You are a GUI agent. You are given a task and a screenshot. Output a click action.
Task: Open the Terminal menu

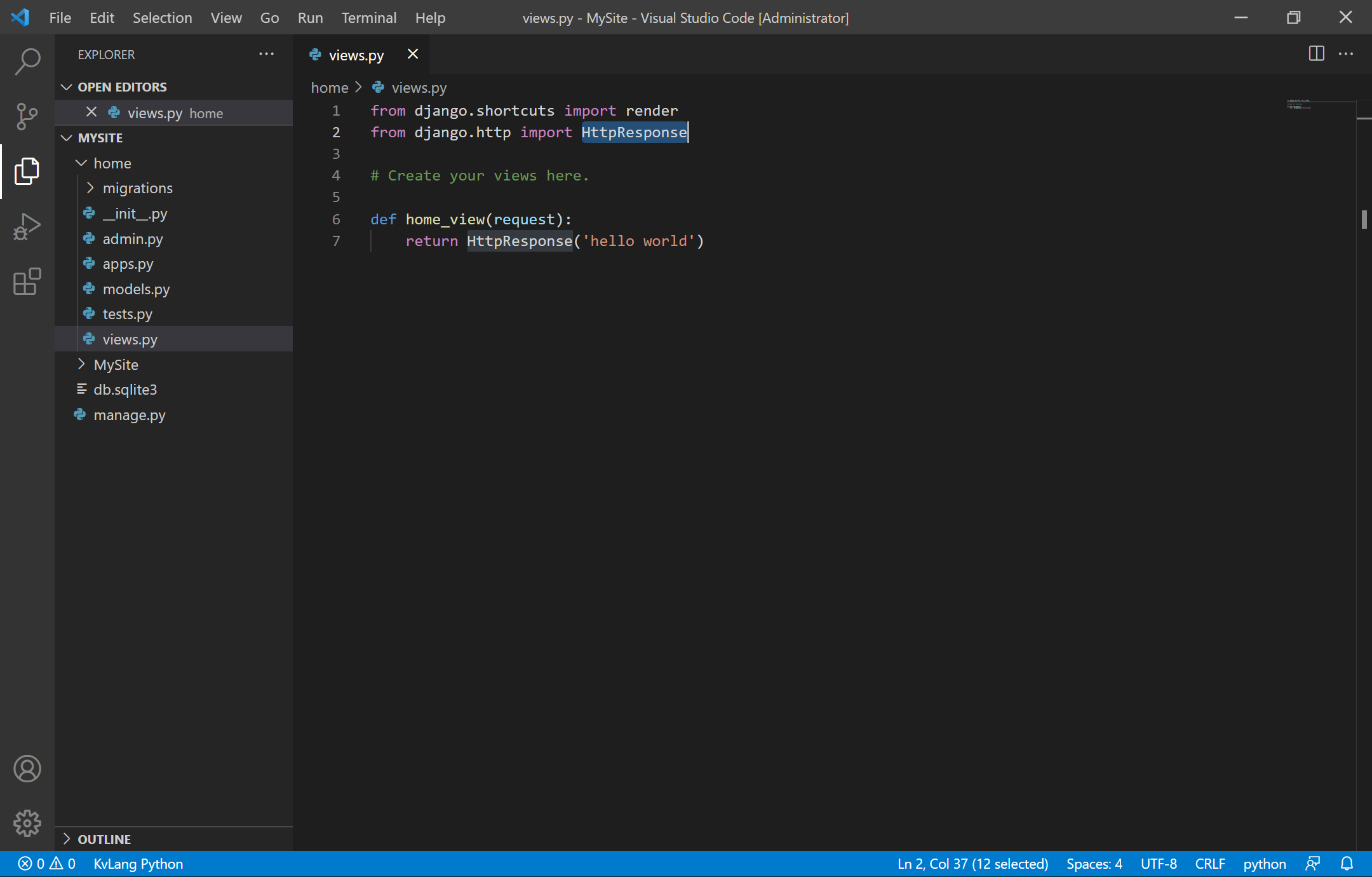369,18
